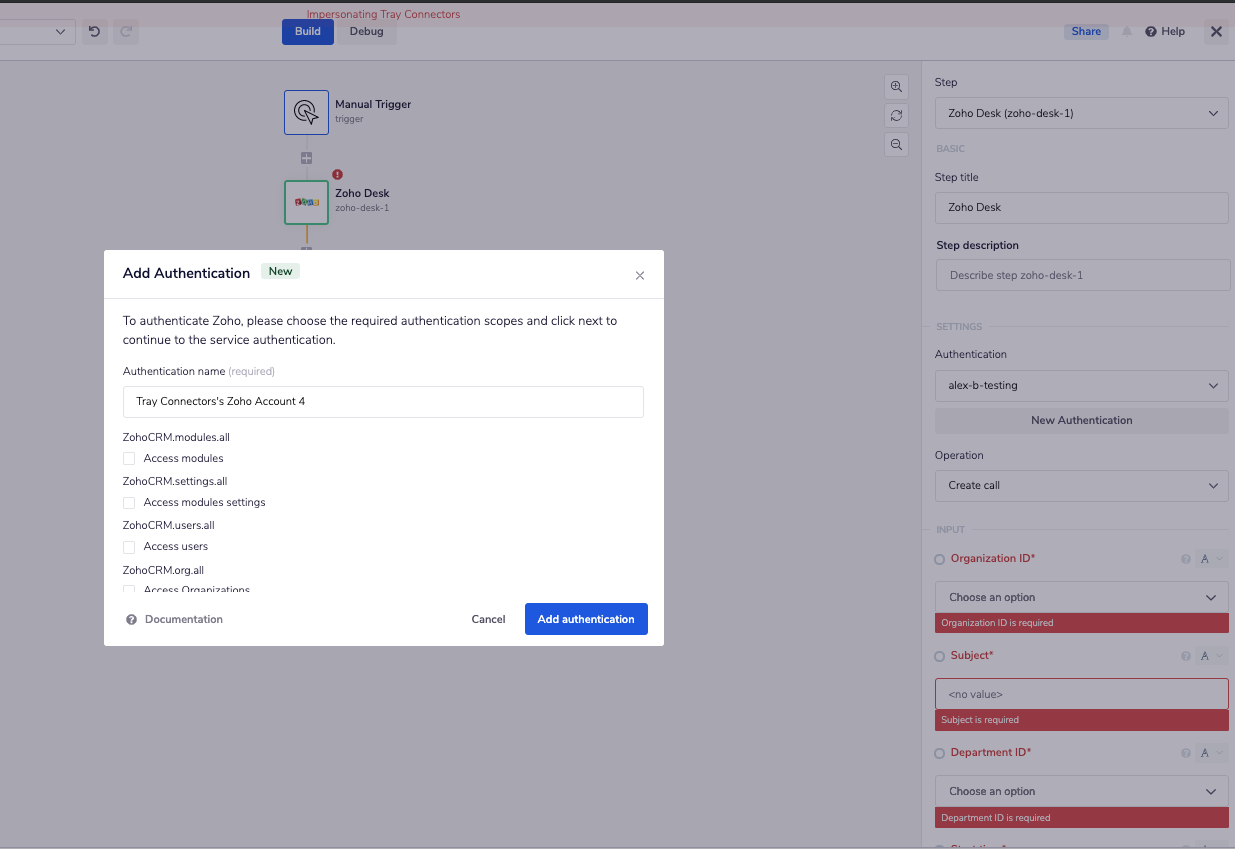Select the Manual Trigger step icon
The width and height of the screenshot is (1235, 849).
coord(306,112)
